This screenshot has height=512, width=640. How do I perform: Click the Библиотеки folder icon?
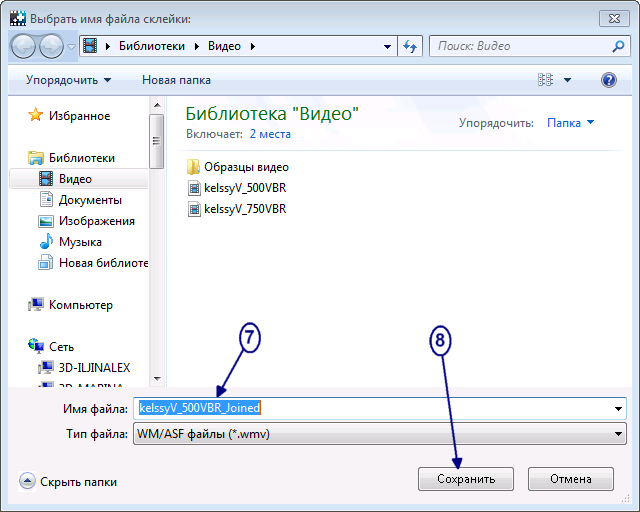(x=36, y=158)
